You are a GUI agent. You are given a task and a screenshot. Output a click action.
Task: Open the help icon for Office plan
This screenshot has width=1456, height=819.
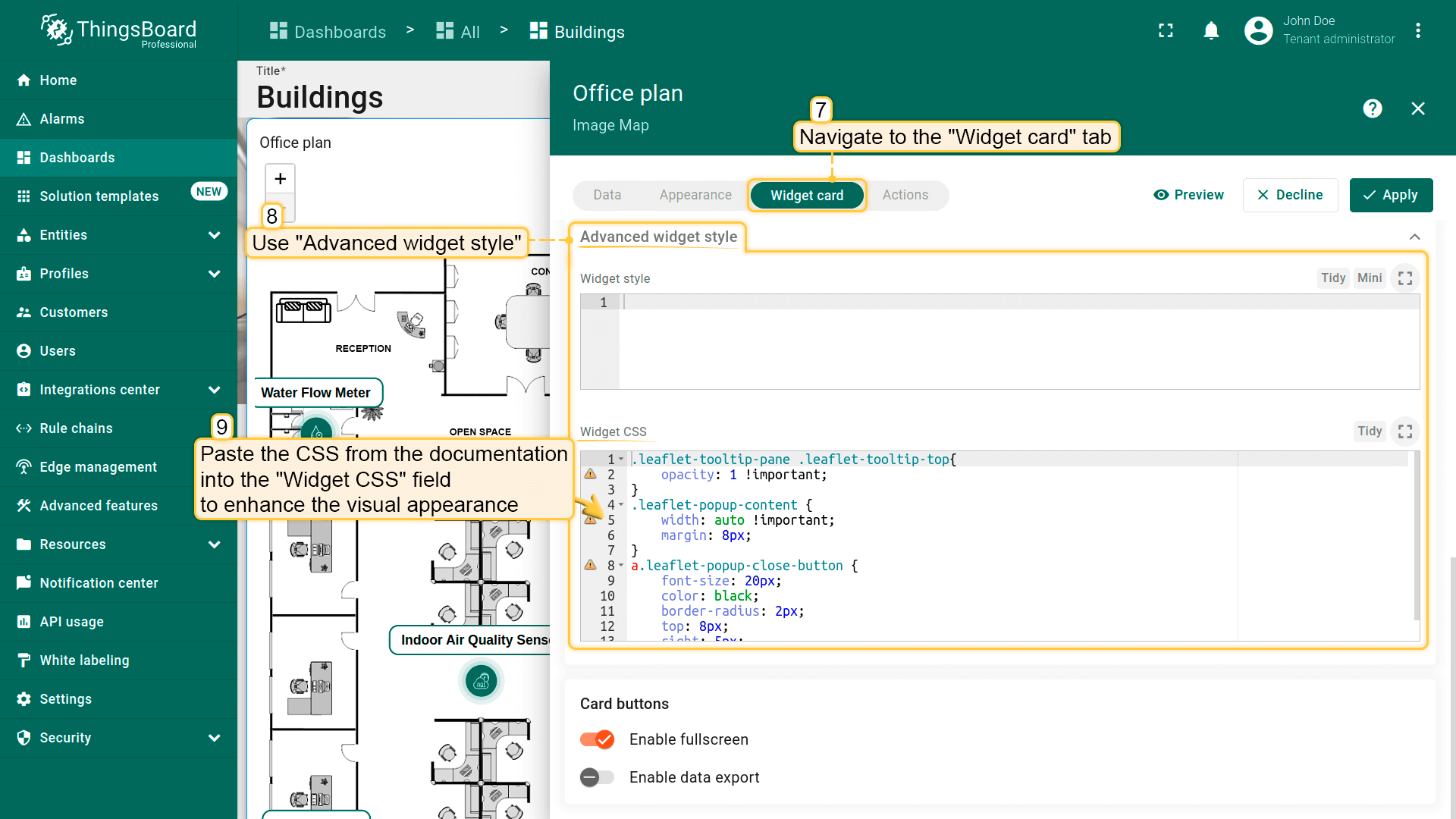pyautogui.click(x=1372, y=108)
